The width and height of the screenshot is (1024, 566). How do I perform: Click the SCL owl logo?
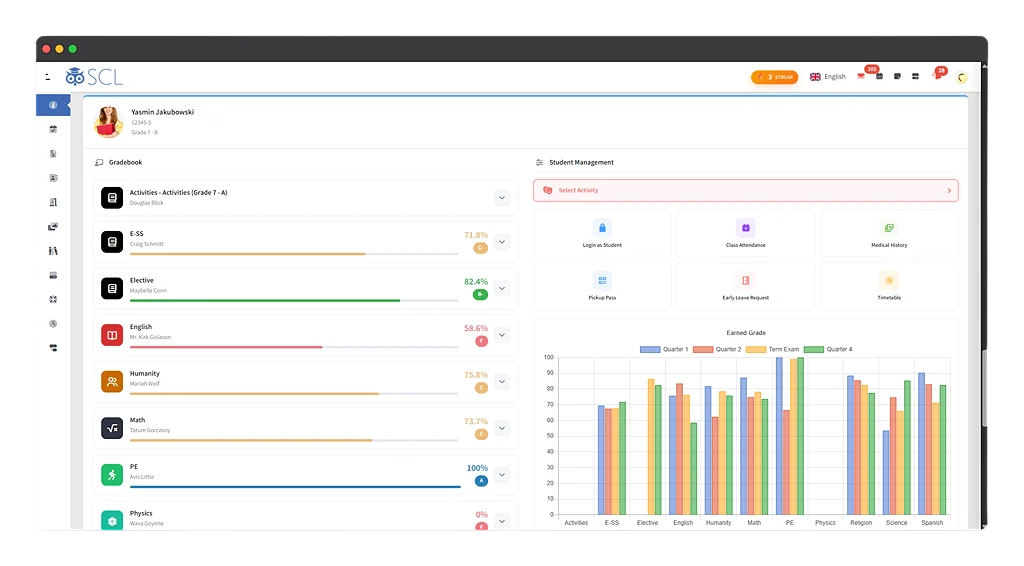(94, 77)
